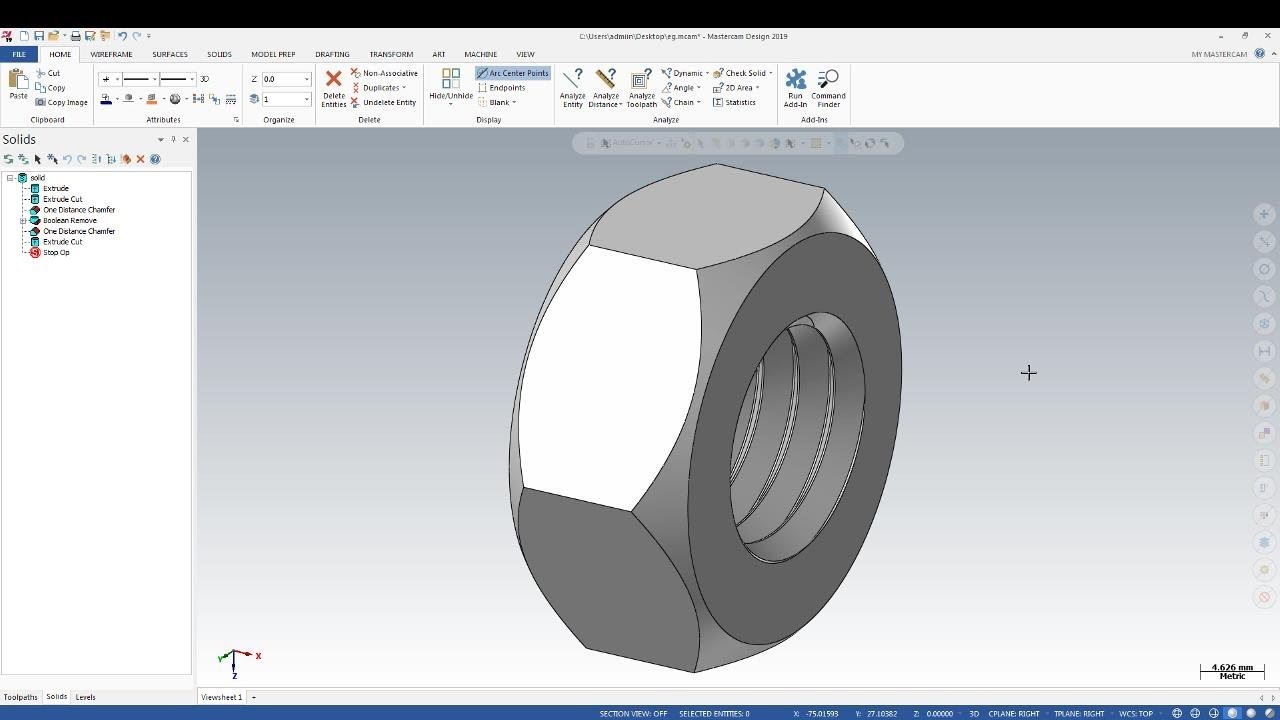The image size is (1280, 720).
Task: Switch to the MODEL PREP ribbon tab
Action: tap(273, 54)
